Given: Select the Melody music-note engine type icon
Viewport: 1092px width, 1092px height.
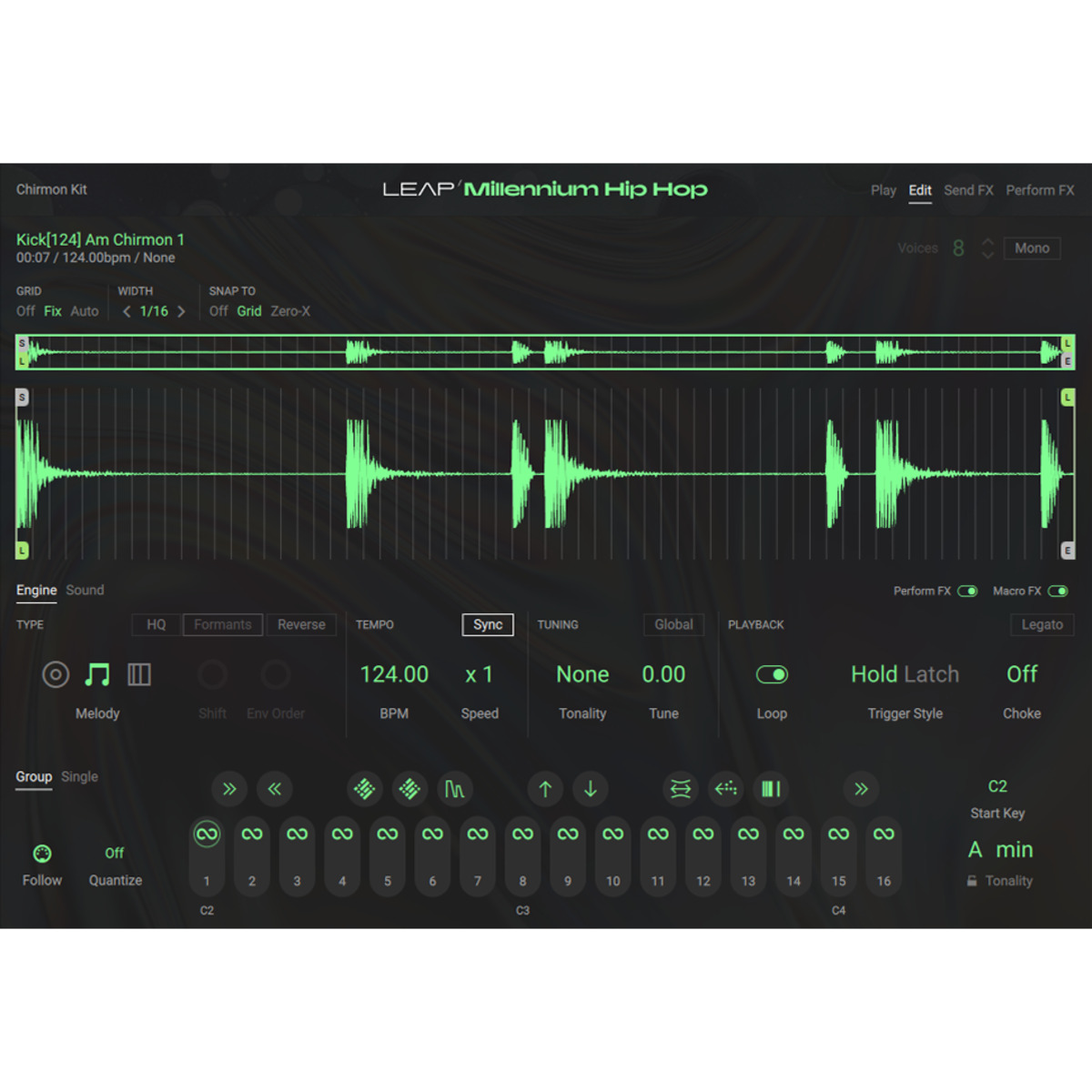Looking at the screenshot, I should click(97, 674).
